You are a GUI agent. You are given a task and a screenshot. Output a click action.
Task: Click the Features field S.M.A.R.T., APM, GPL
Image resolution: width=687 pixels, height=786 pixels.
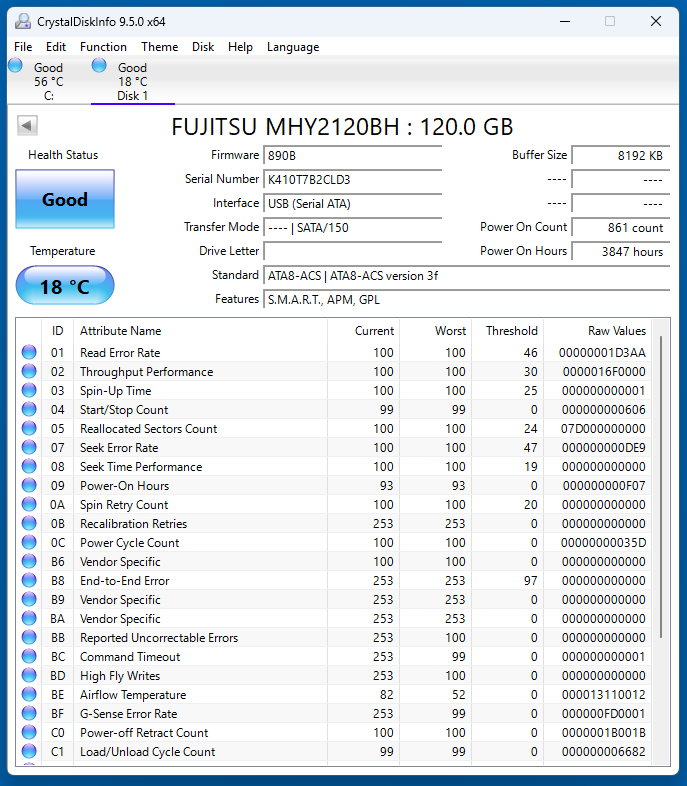pyautogui.click(x=467, y=299)
